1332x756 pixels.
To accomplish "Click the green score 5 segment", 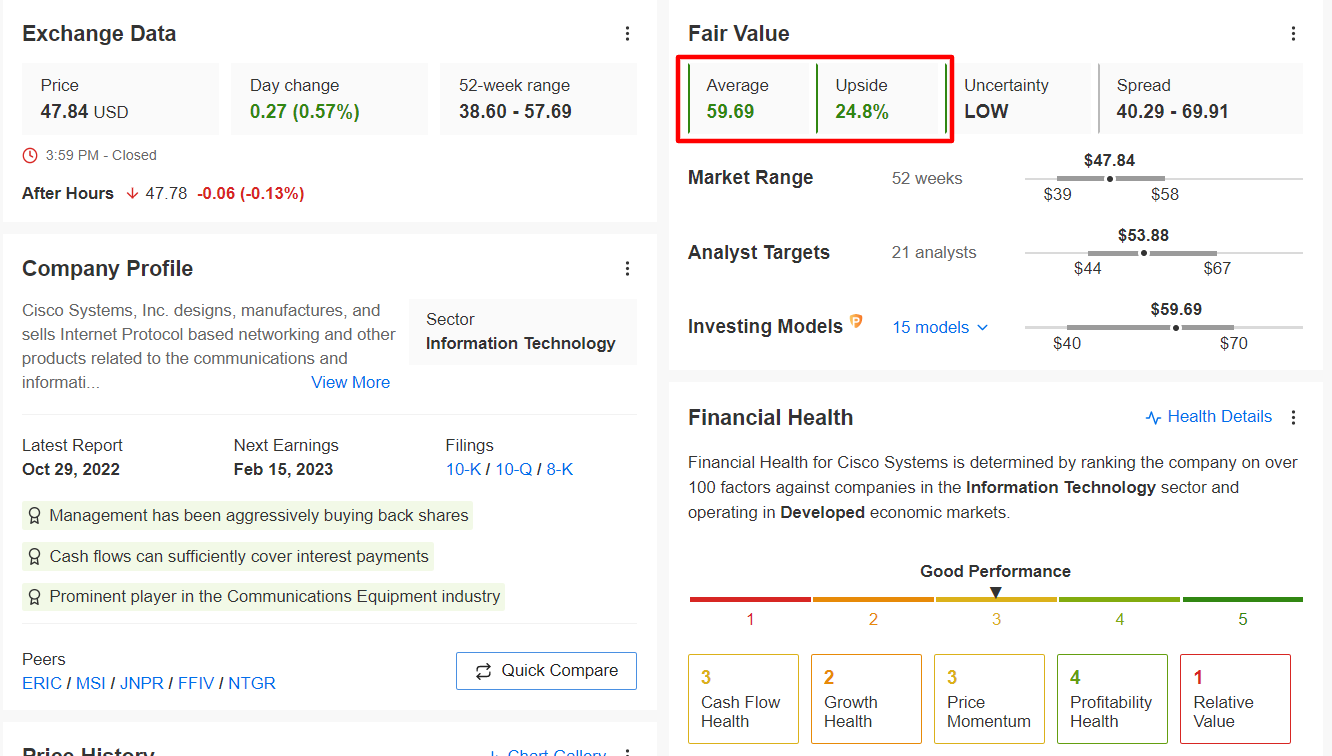I will tap(1242, 600).
